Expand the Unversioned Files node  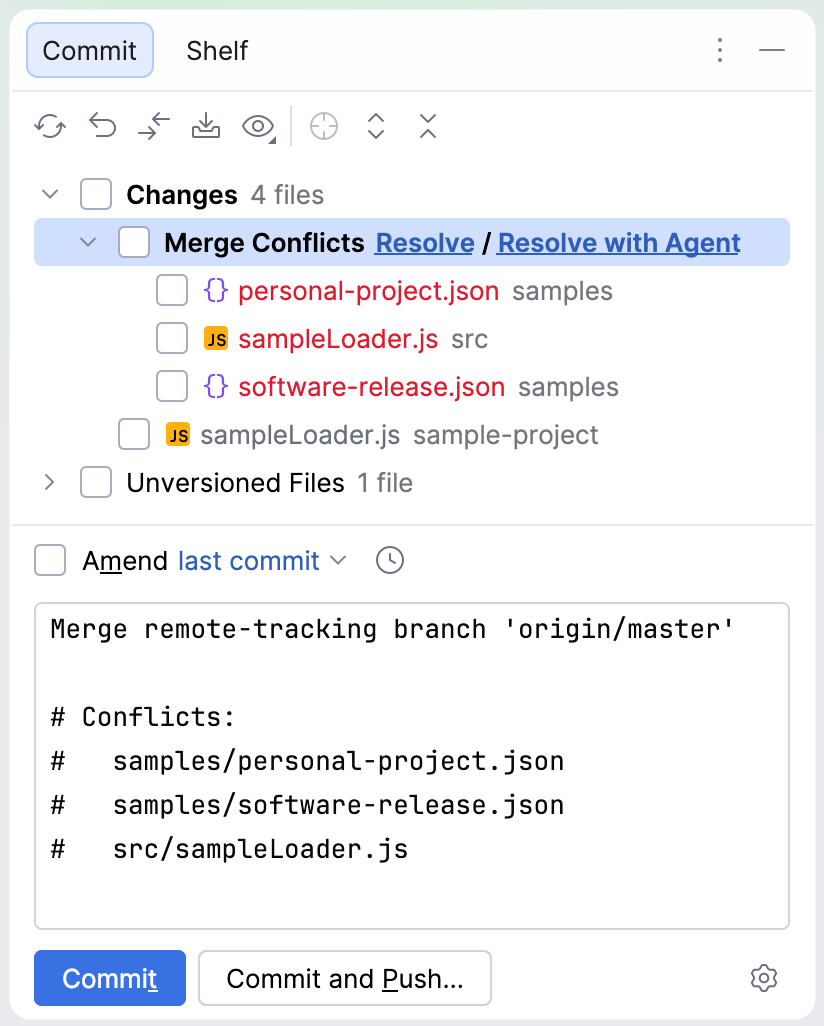pos(50,483)
